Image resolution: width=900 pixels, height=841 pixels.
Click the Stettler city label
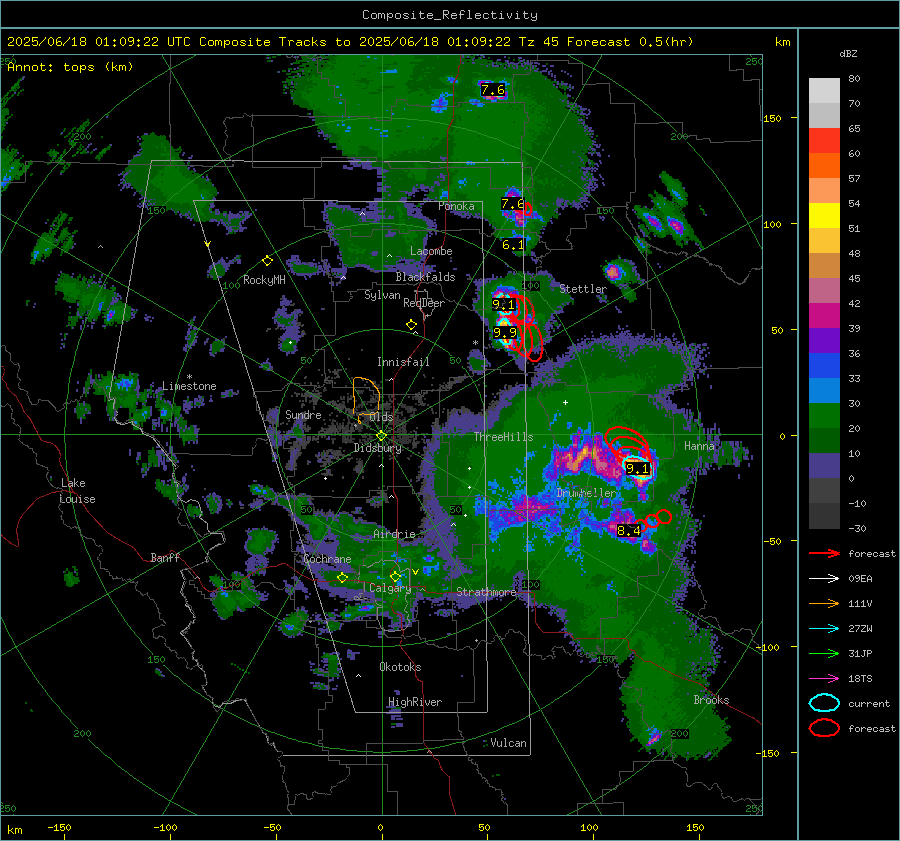[583, 289]
